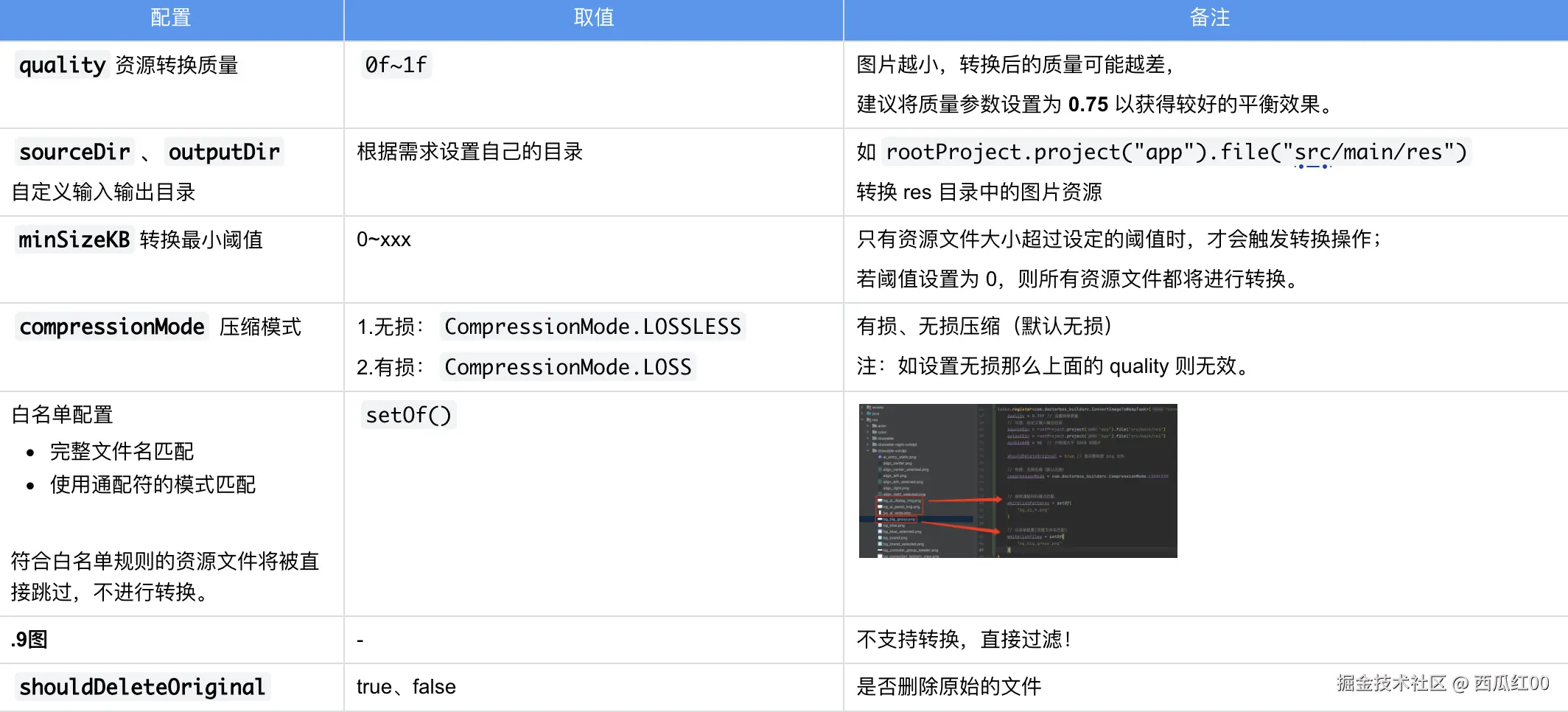The image size is (1568, 712).
Task: Click the 是否删除原始的文件 remark
Action: 949,687
